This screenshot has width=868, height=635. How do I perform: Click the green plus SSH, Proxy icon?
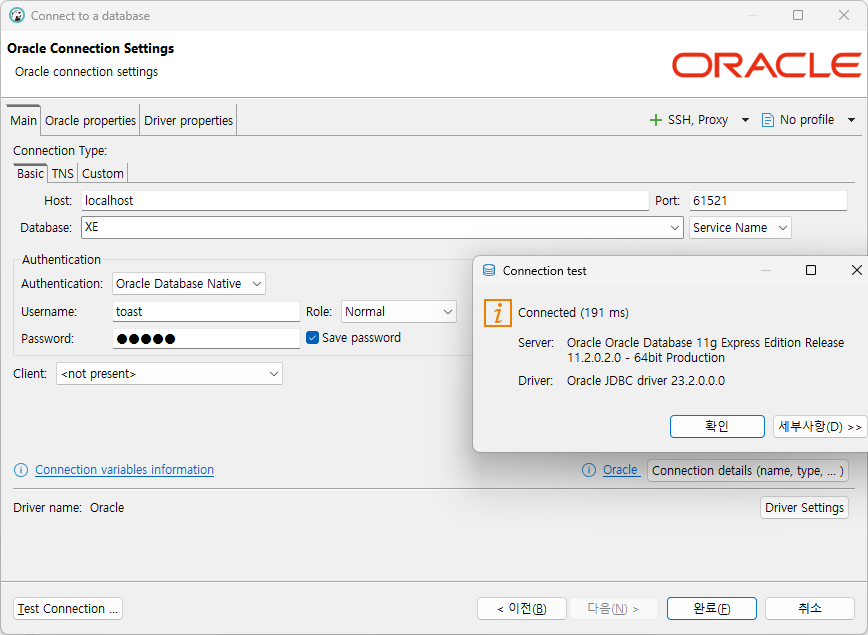point(655,120)
